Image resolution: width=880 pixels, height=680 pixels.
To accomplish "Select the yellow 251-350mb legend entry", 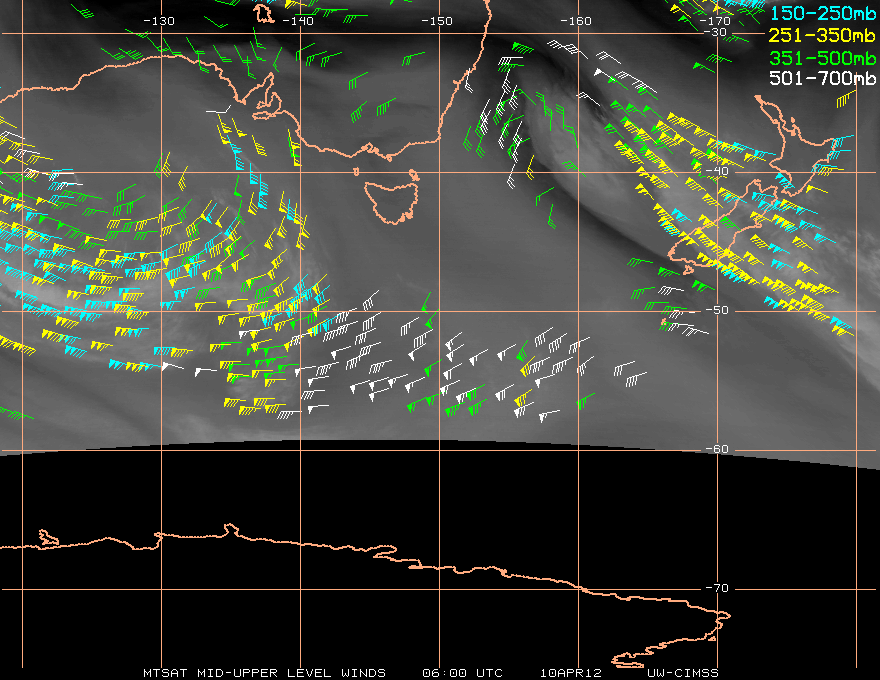I will 824,35.
